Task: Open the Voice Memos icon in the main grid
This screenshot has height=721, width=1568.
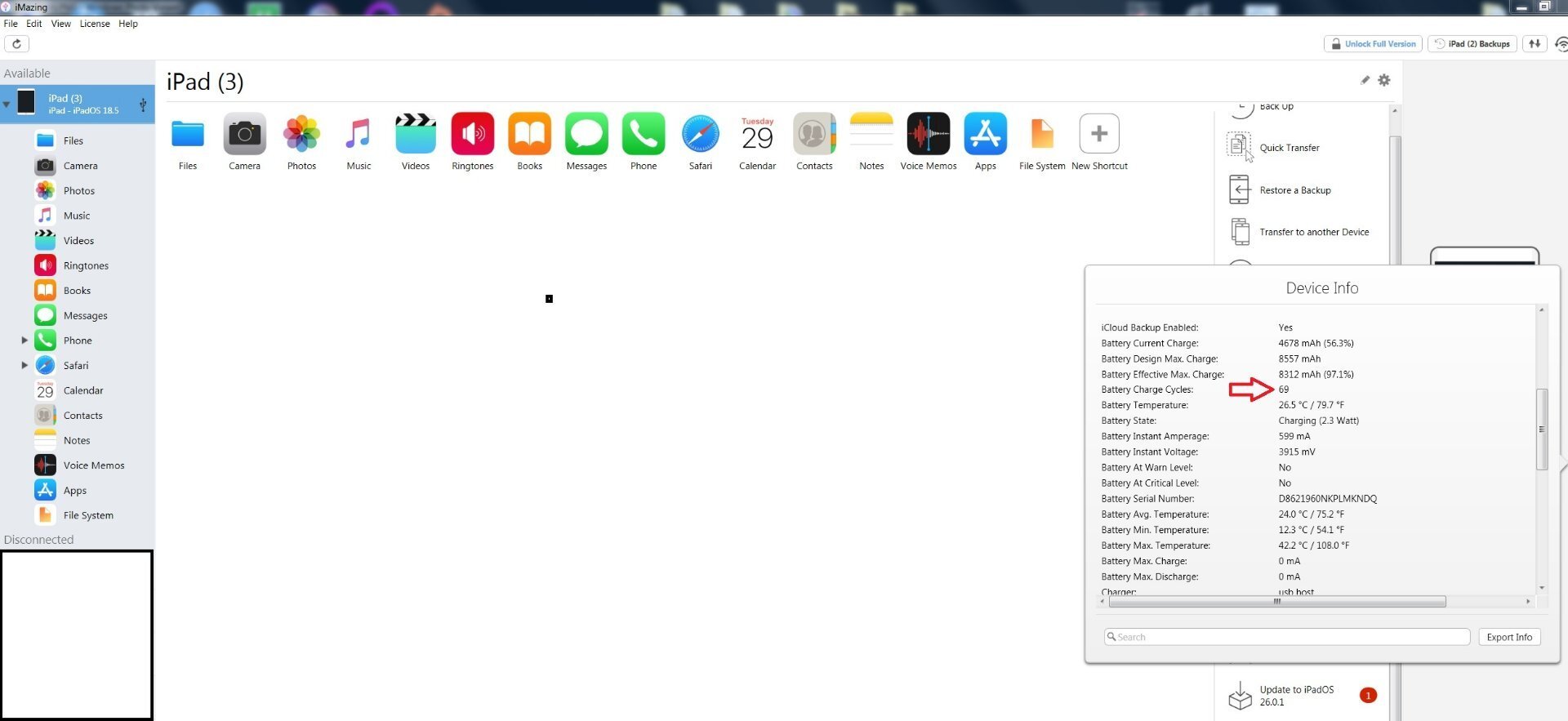Action: [x=929, y=134]
